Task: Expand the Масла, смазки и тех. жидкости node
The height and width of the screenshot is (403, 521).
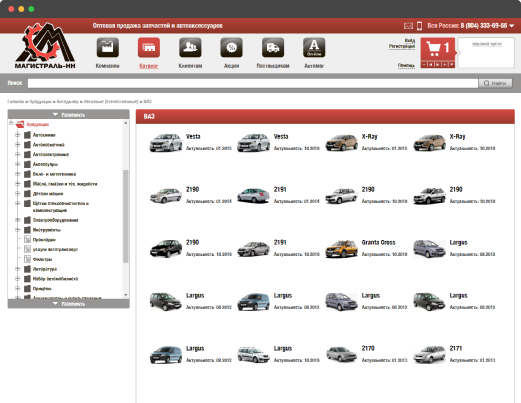Action: [x=18, y=184]
